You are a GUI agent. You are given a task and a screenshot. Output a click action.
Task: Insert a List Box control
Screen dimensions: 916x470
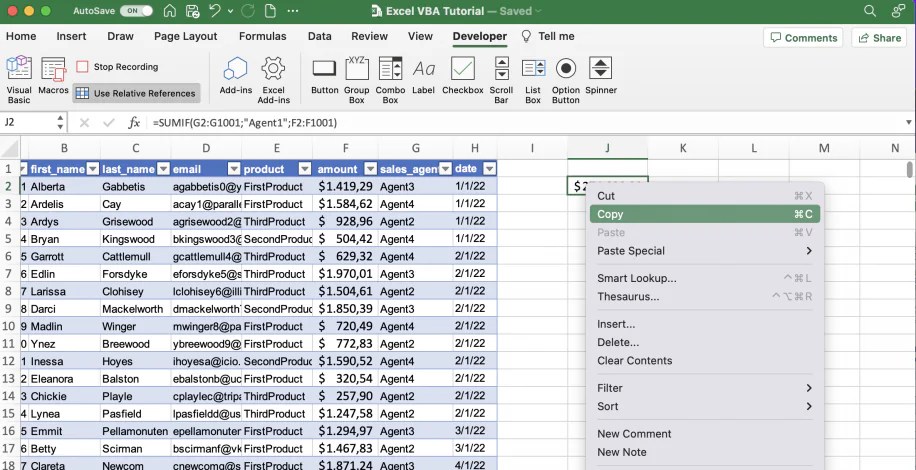(533, 79)
